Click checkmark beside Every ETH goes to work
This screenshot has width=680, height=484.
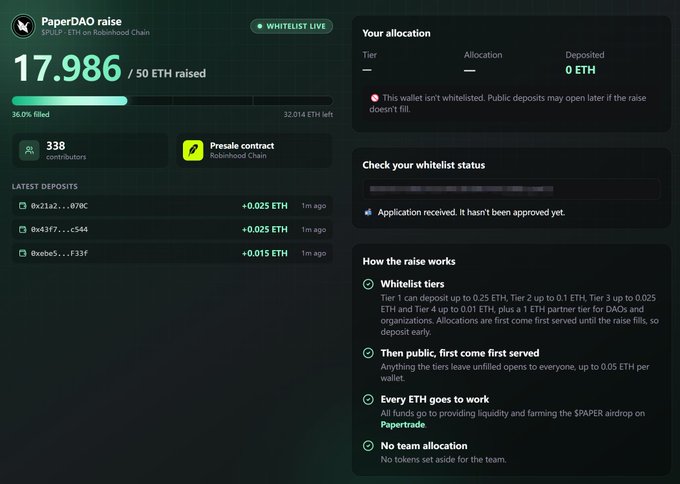coord(368,399)
